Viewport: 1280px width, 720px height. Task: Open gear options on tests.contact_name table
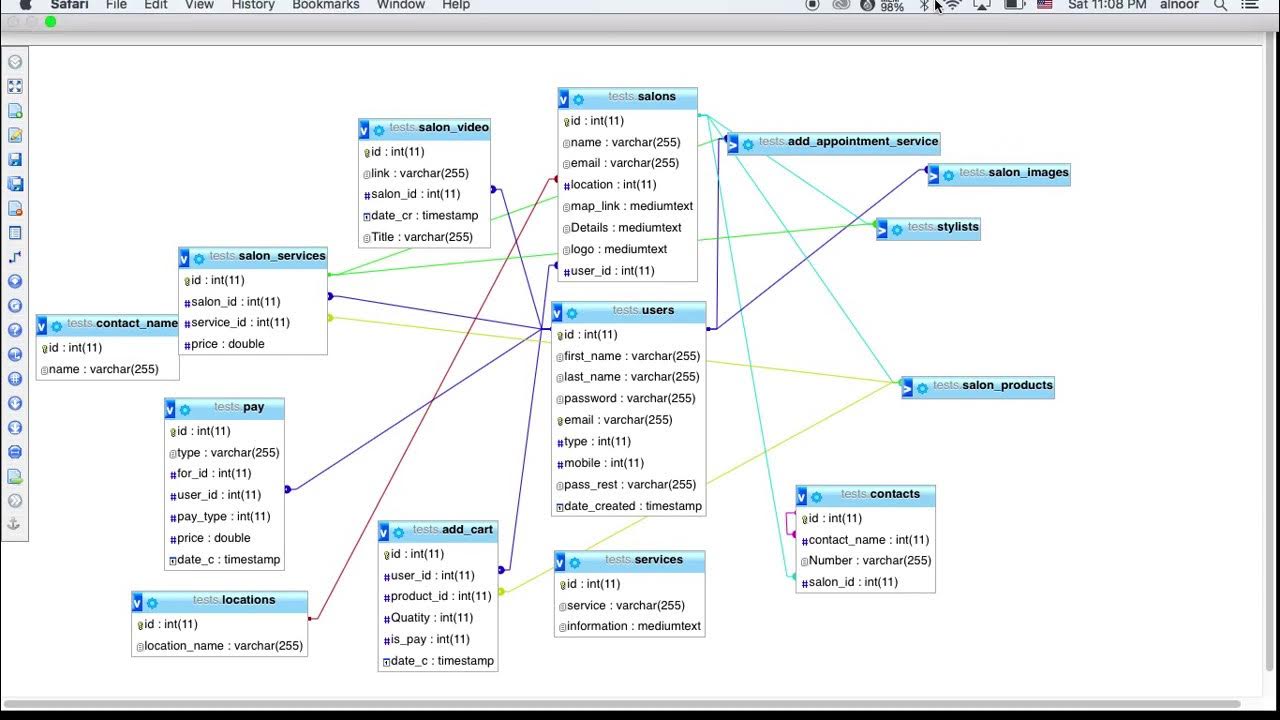[x=56, y=326]
